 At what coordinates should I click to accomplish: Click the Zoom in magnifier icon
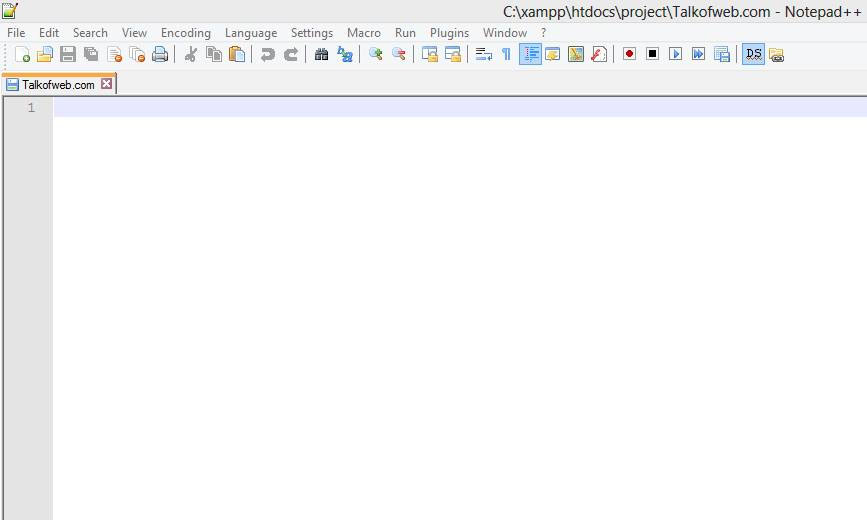[376, 54]
